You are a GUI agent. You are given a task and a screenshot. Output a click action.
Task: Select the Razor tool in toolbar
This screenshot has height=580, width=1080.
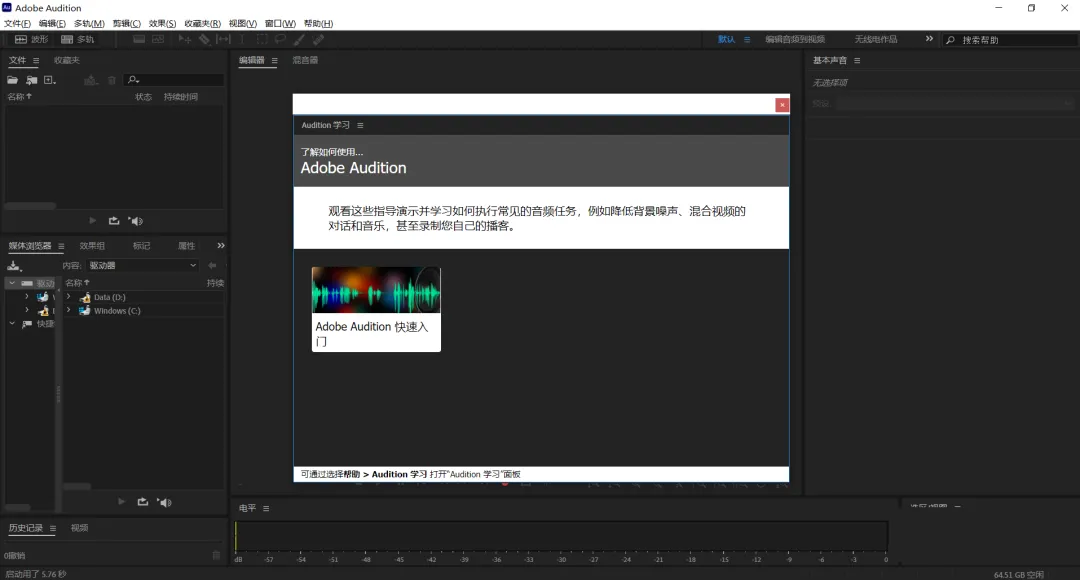click(205, 39)
